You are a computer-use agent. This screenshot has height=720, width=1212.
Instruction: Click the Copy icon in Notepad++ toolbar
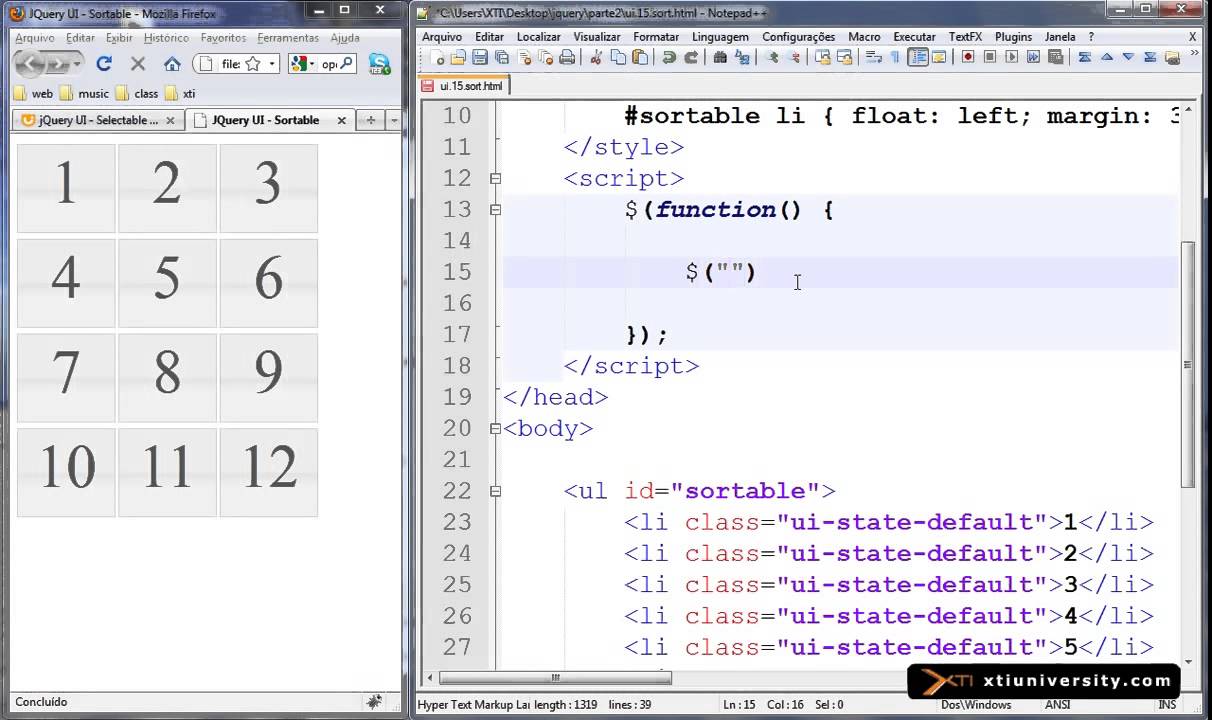[619, 57]
